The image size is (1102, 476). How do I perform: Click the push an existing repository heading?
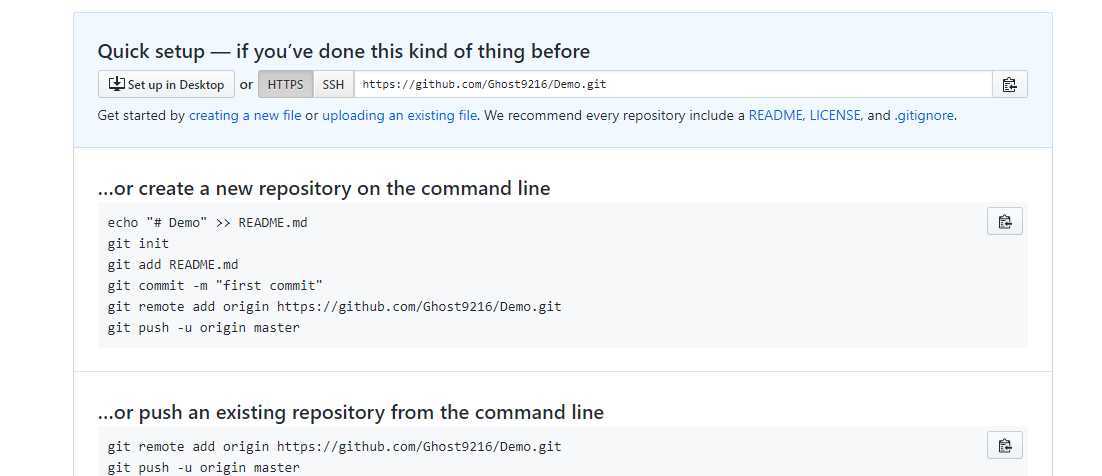351,412
